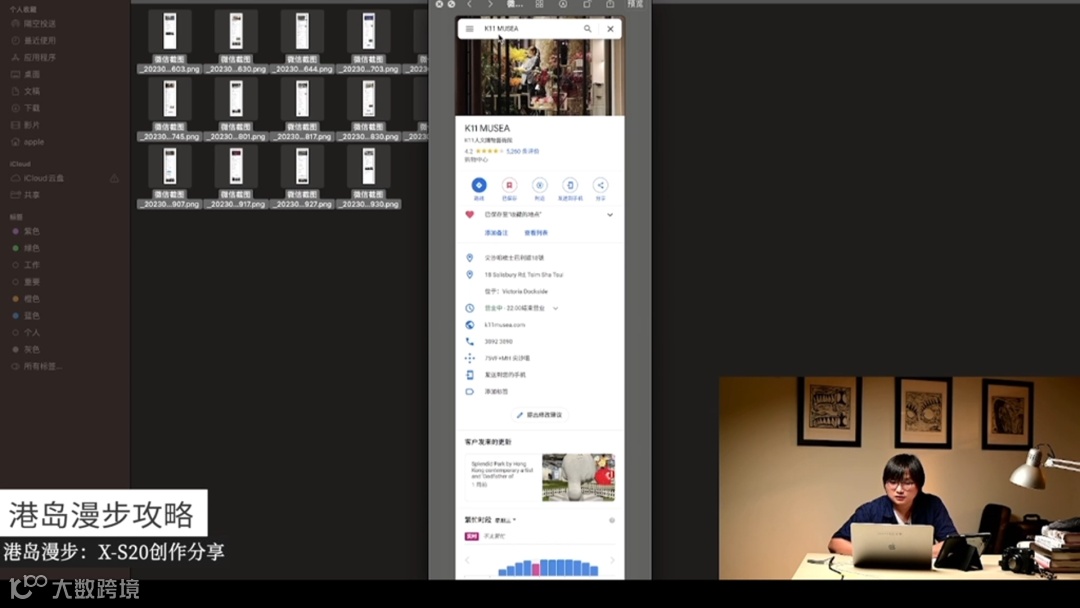
Task: Click the Add note link under saved list
Action: point(496,233)
